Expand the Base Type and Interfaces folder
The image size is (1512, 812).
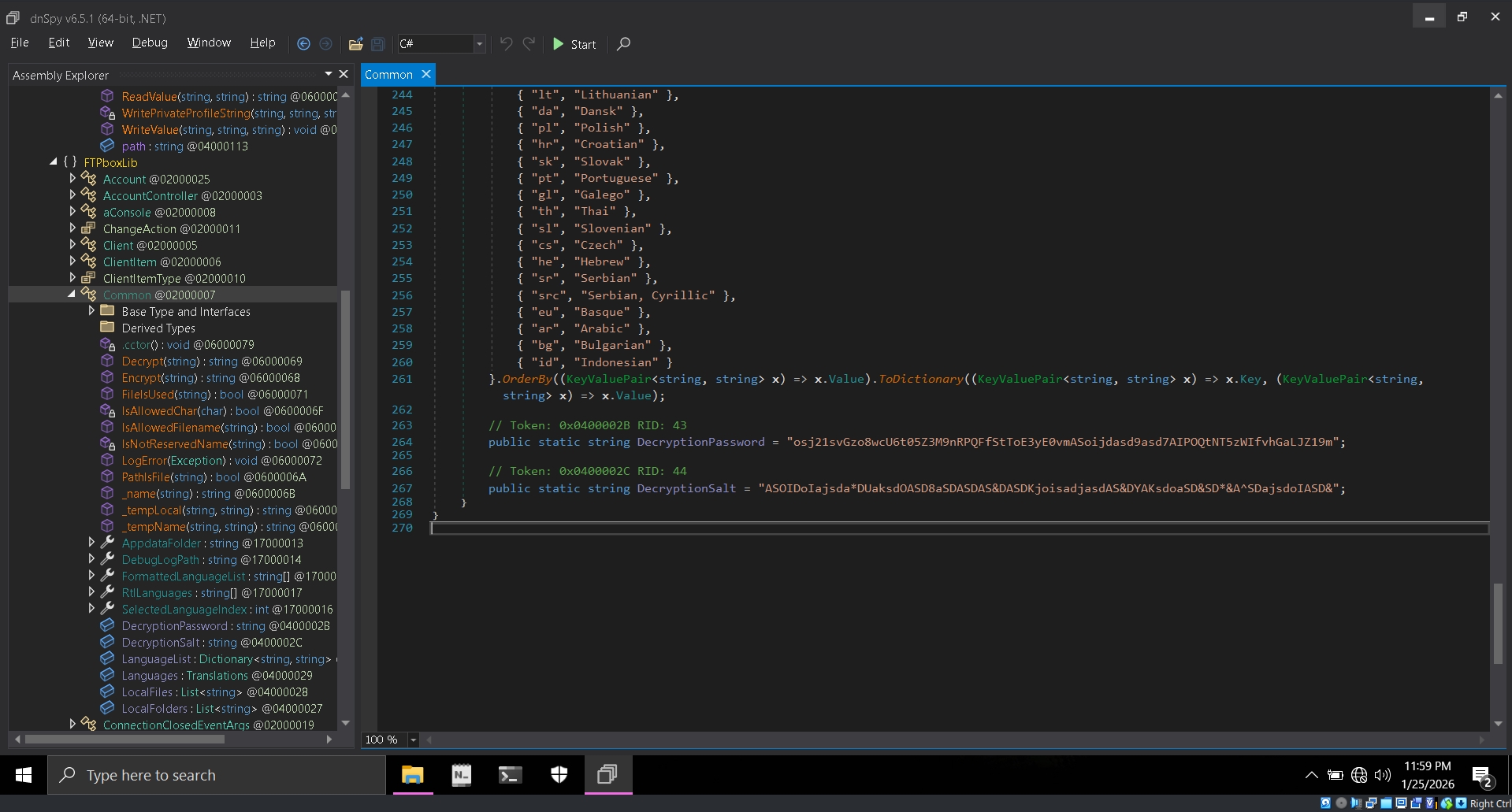click(91, 311)
